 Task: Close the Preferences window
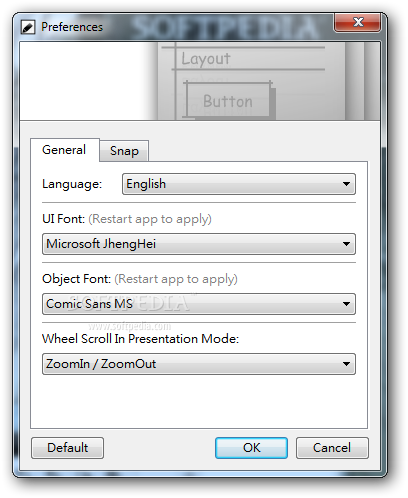click(x=357, y=22)
